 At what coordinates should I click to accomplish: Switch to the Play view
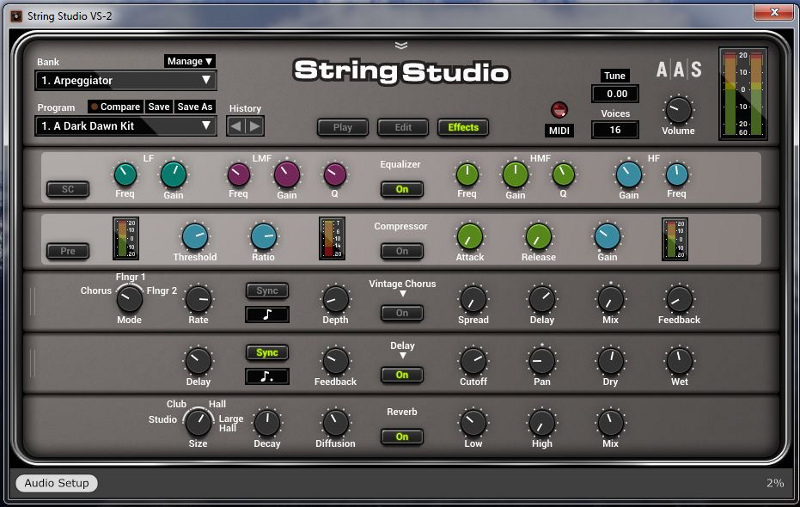(342, 128)
